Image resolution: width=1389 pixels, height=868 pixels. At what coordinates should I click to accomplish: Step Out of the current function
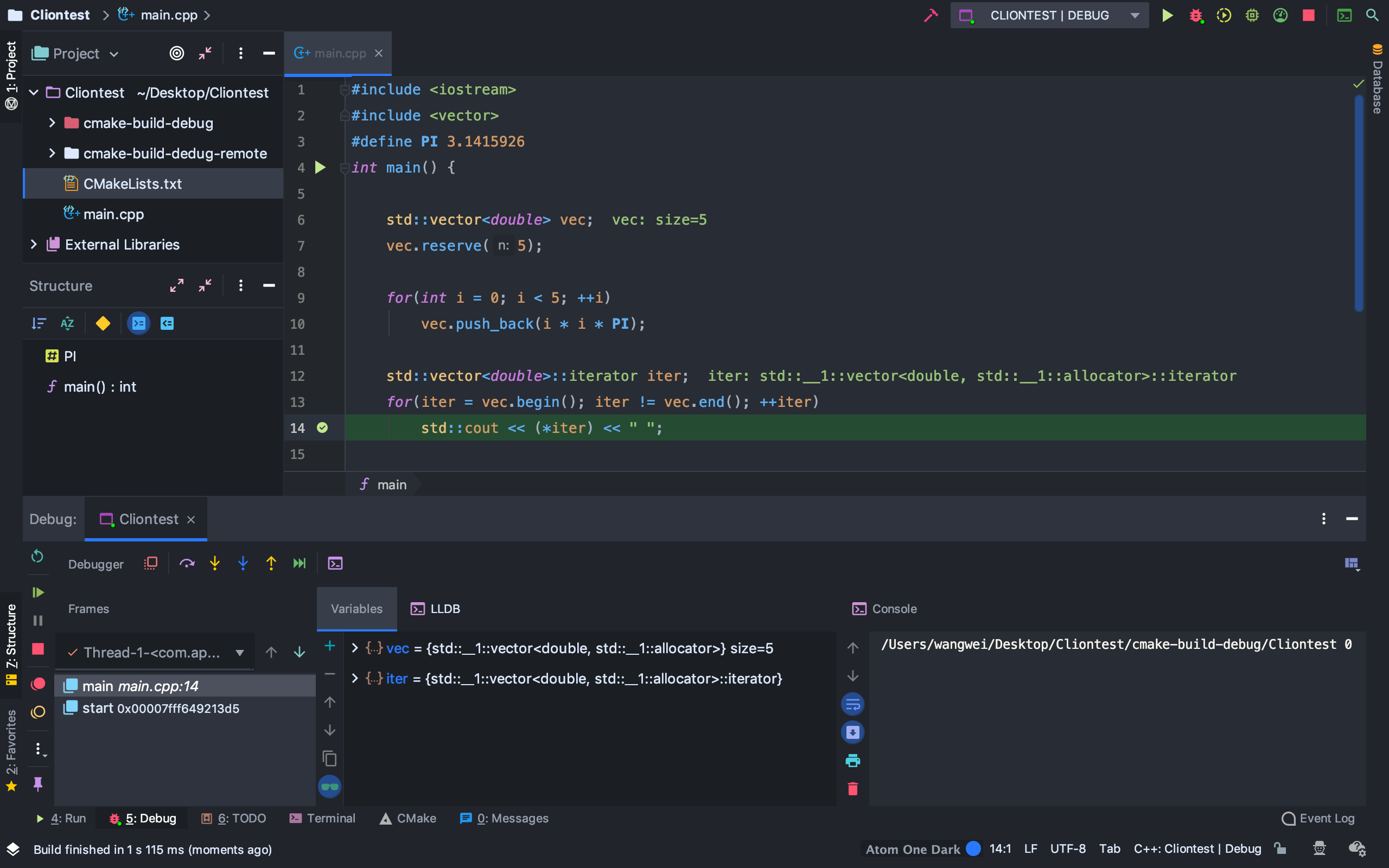click(271, 563)
